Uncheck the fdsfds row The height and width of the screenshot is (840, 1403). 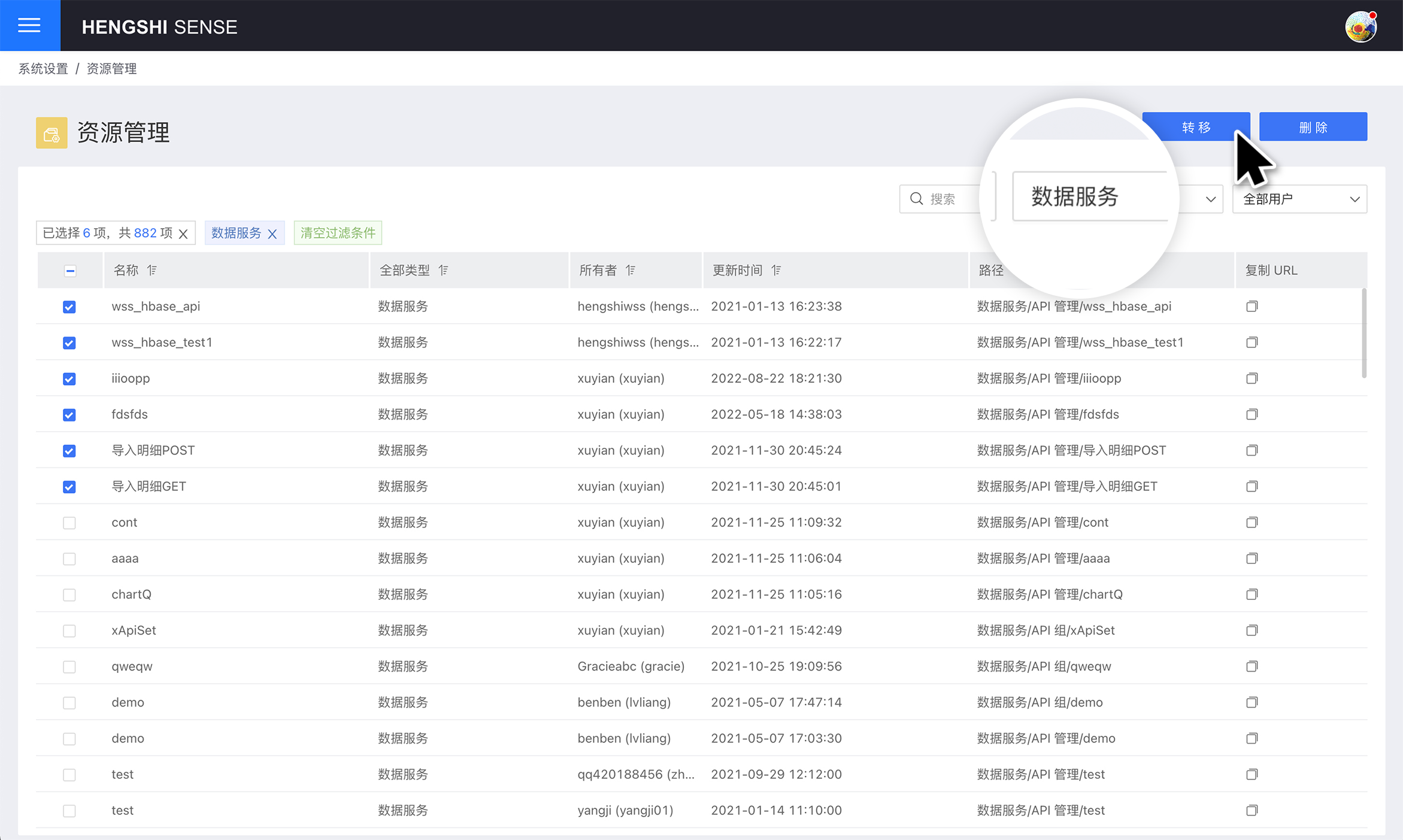click(x=69, y=415)
